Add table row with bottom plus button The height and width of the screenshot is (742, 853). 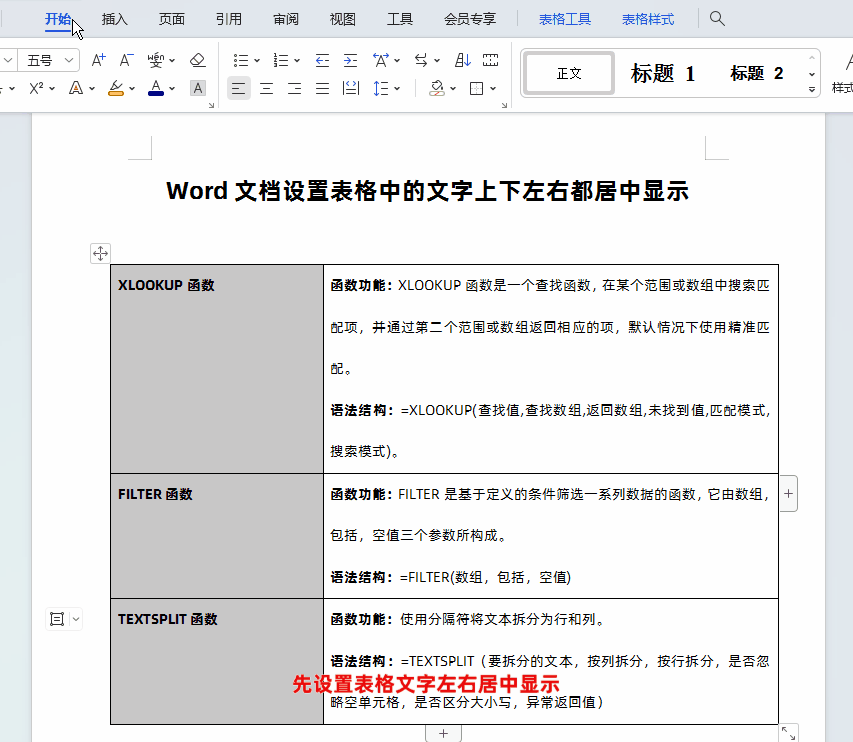tap(443, 733)
